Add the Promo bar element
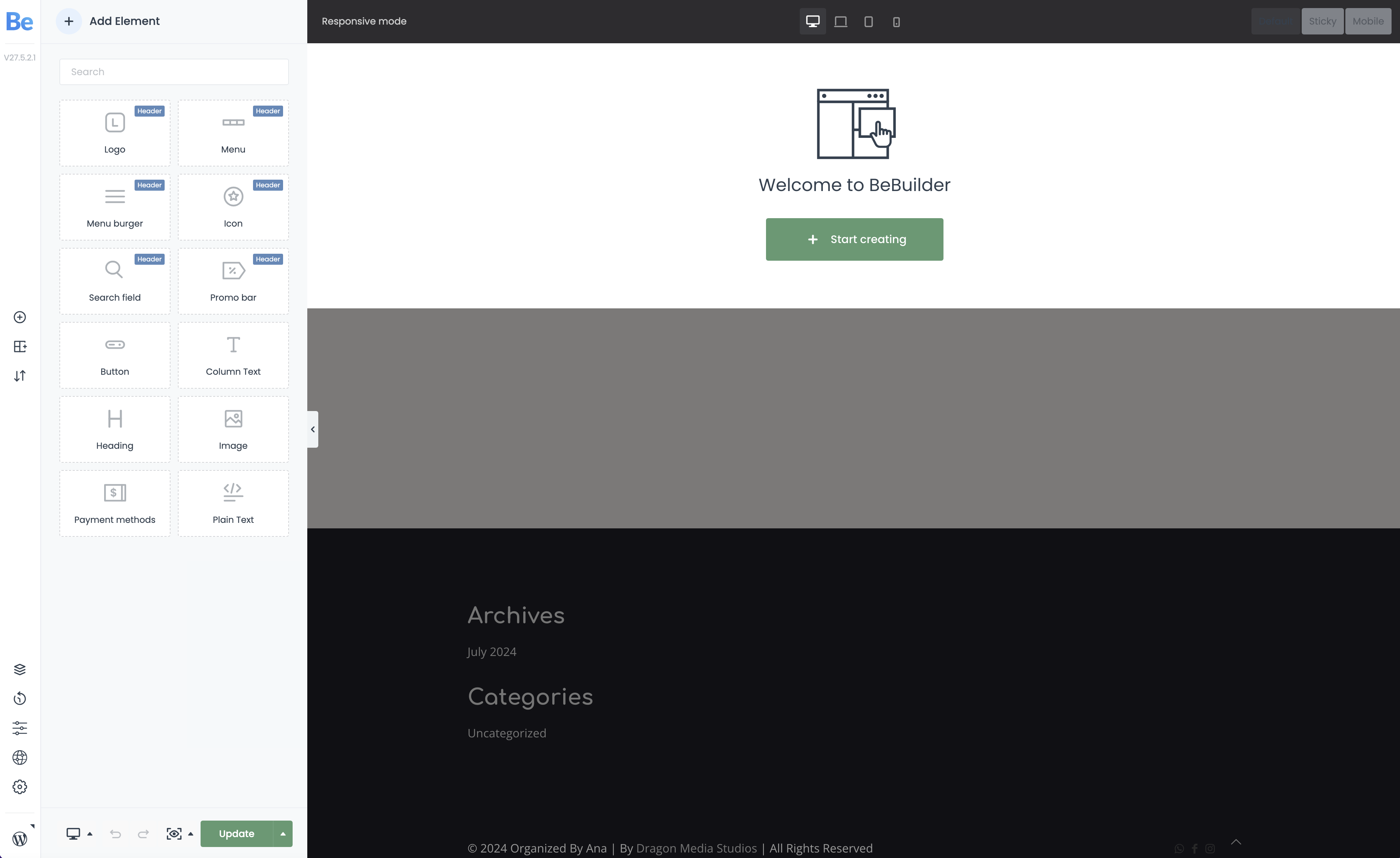This screenshot has width=1400, height=858. [233, 281]
